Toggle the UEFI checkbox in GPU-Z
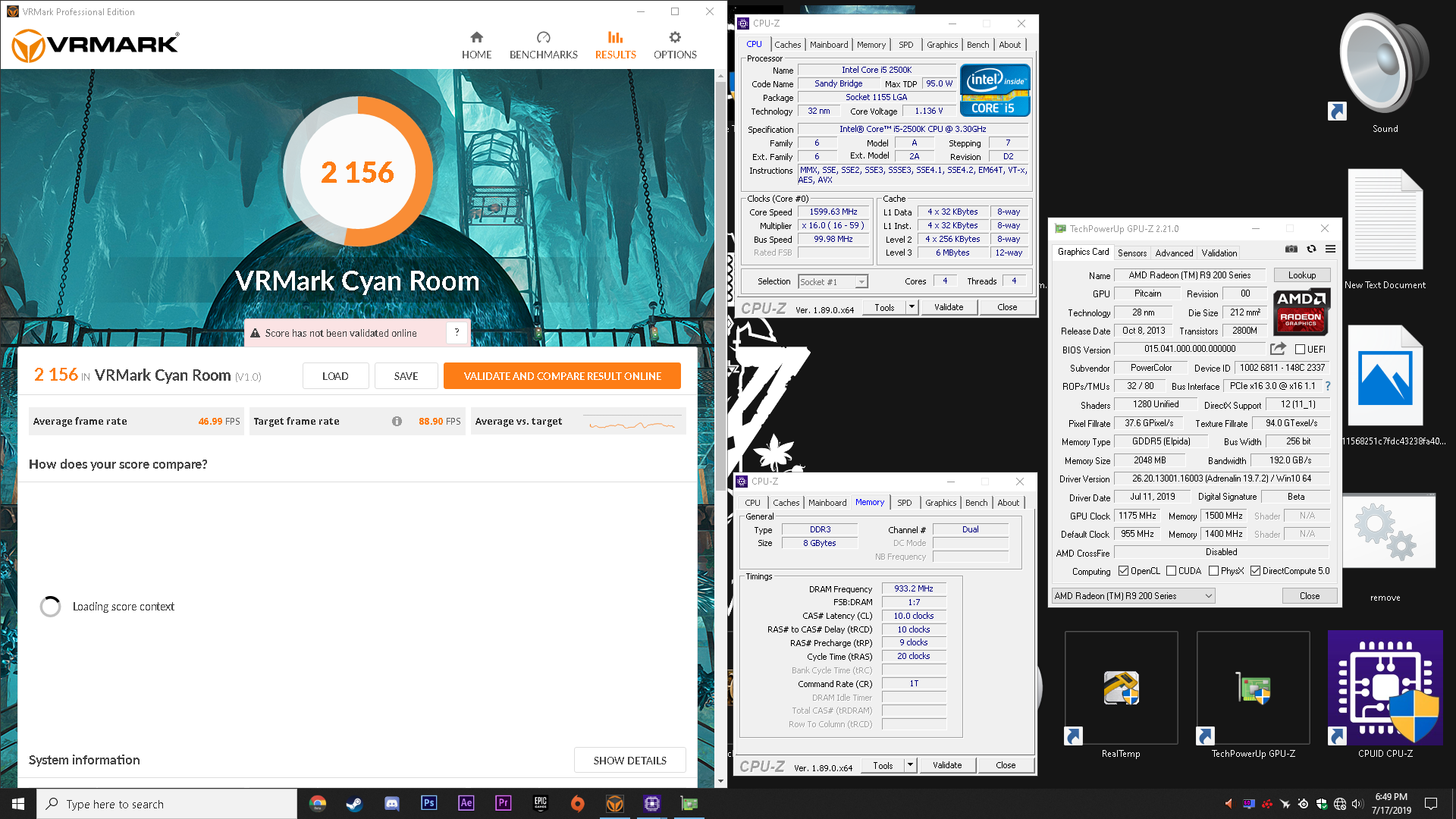Screen dimensions: 1456x819 point(1300,350)
